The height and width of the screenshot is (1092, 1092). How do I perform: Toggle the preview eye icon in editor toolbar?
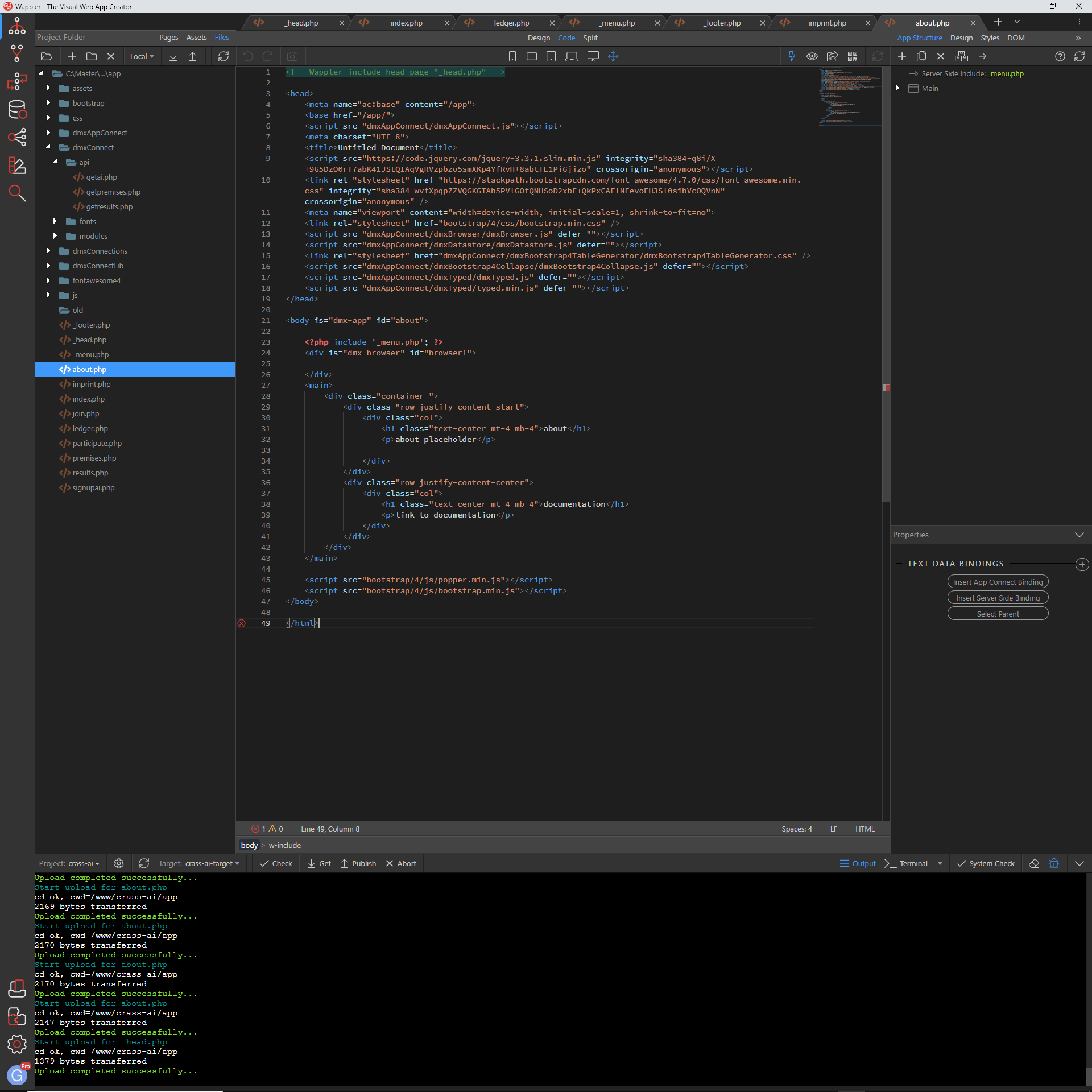(x=812, y=56)
